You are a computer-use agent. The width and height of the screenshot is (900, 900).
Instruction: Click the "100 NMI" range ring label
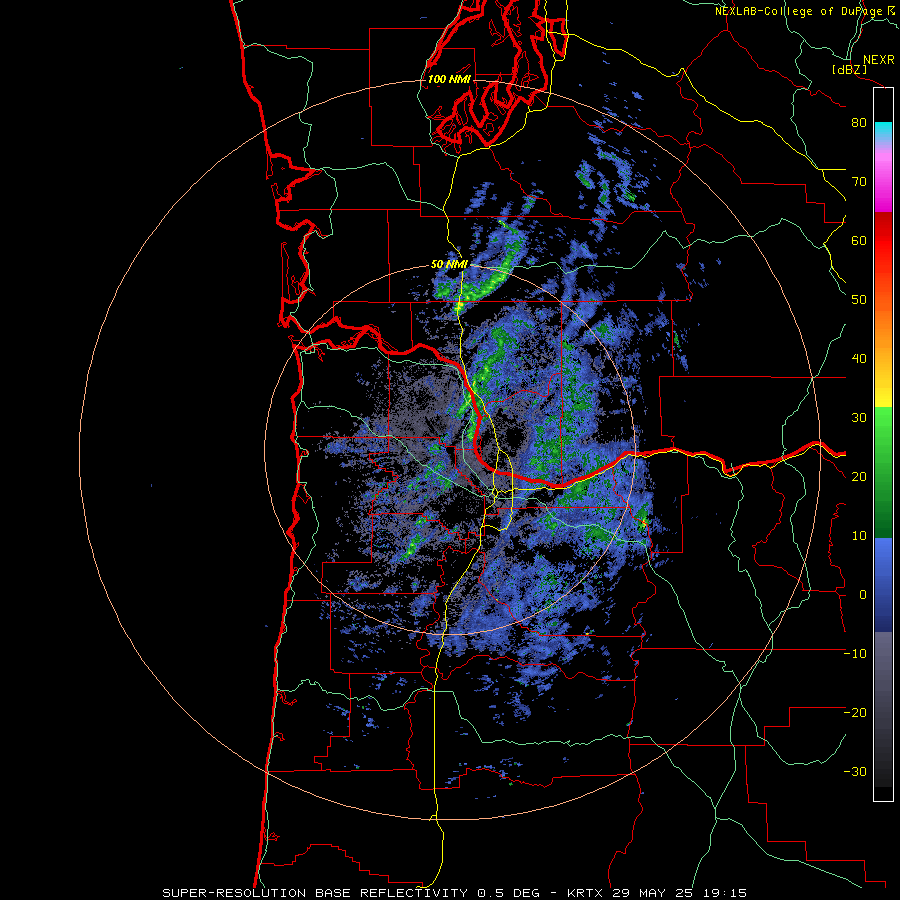pyautogui.click(x=449, y=79)
